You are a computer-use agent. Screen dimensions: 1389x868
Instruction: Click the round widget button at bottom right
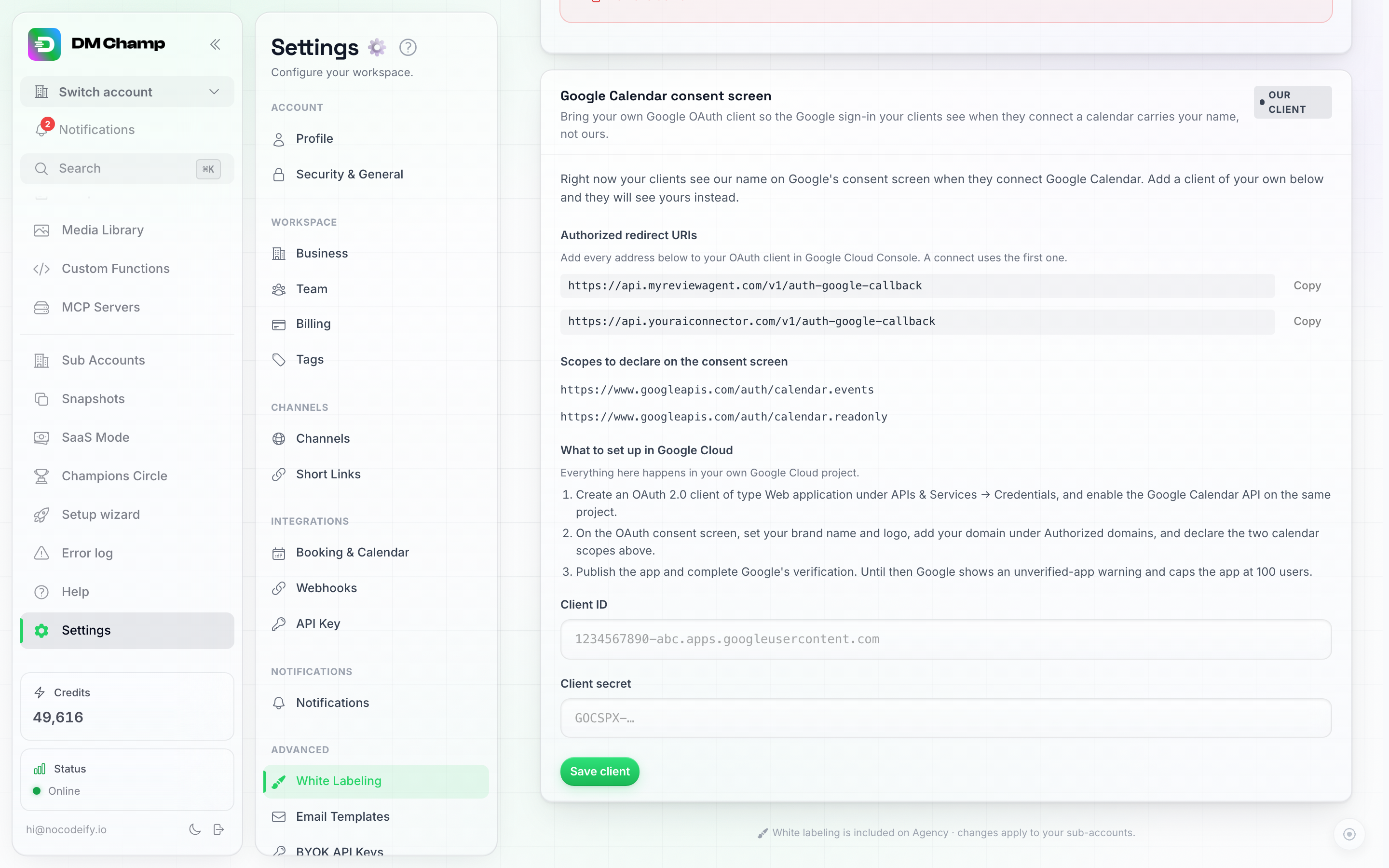tap(1349, 834)
